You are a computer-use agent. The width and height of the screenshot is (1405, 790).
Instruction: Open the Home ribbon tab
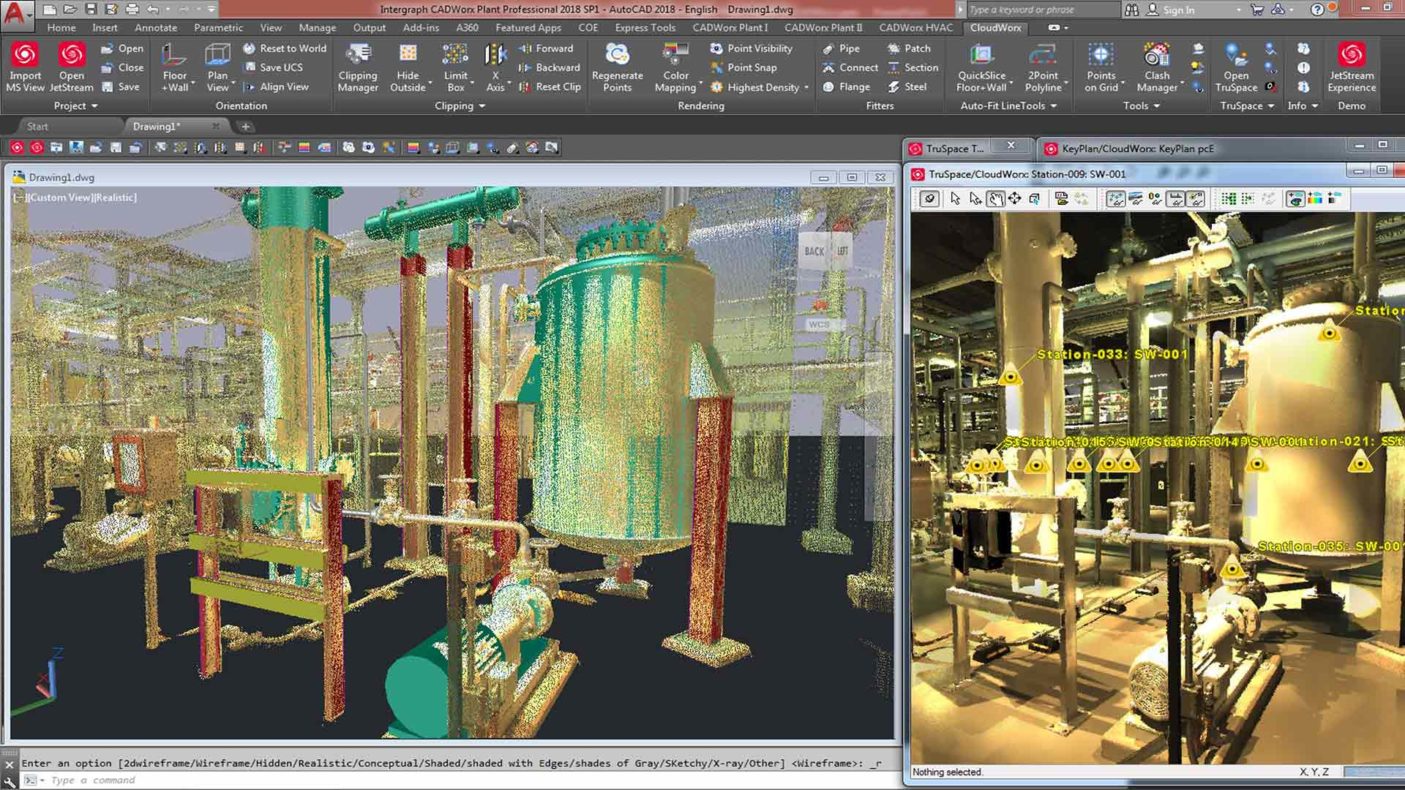coord(61,27)
